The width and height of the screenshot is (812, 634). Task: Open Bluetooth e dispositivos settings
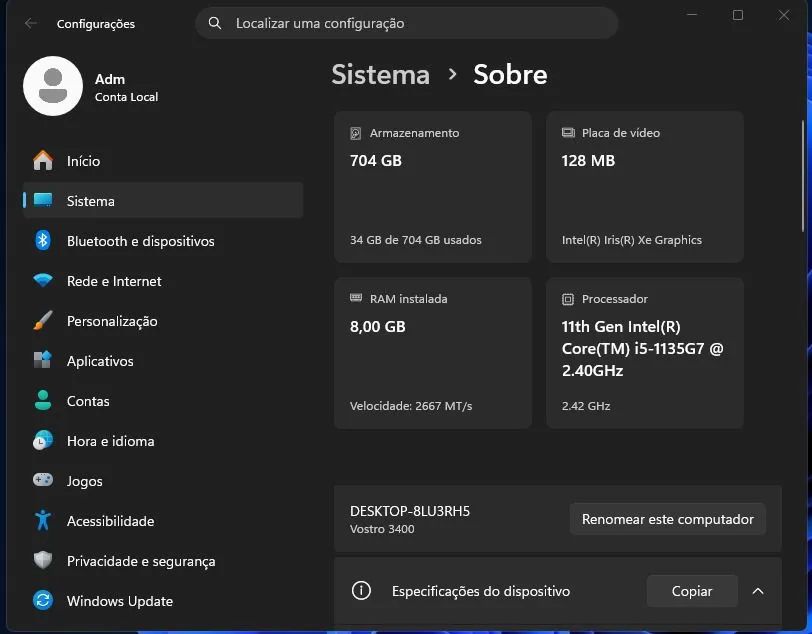coord(163,240)
